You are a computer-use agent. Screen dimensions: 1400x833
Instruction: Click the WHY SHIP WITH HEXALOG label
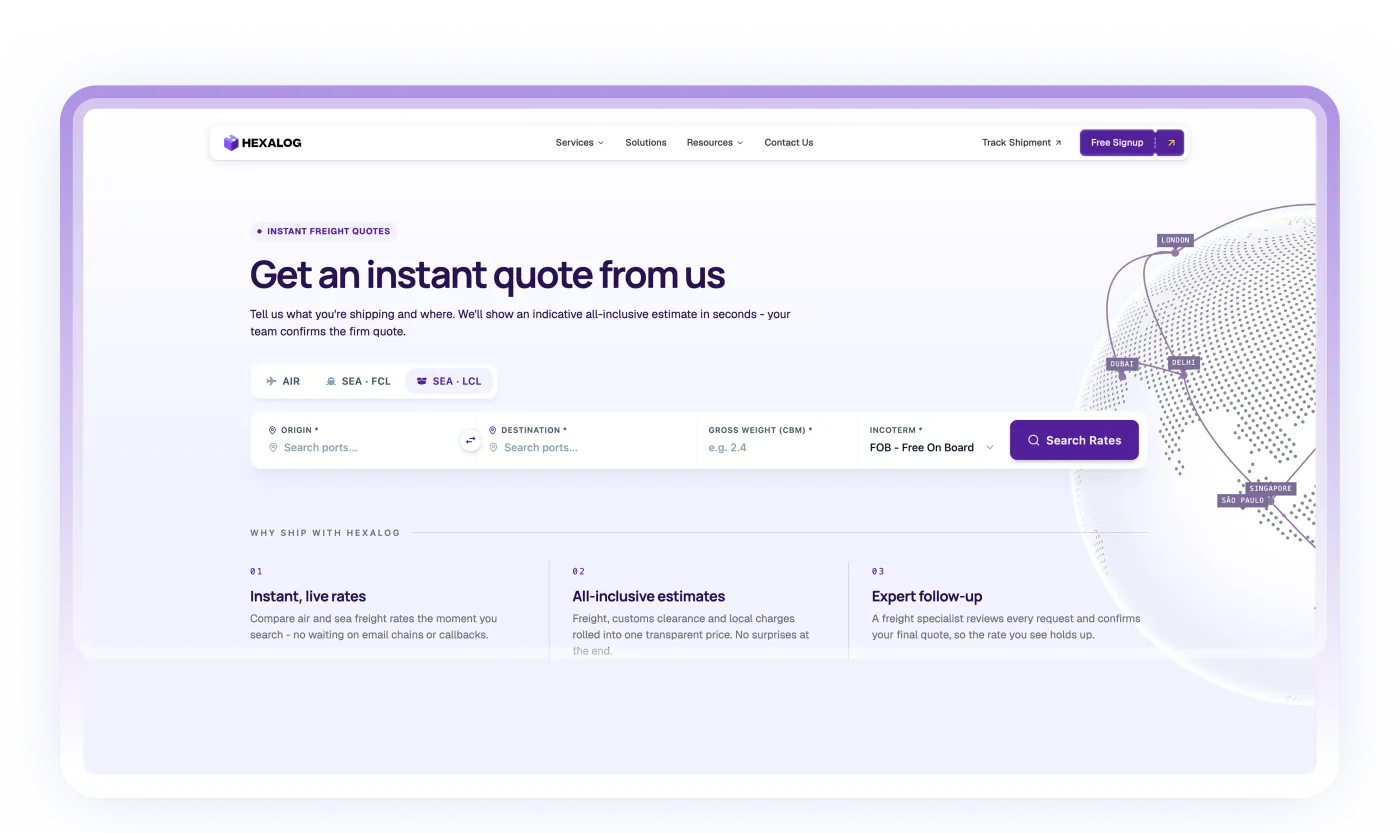[x=325, y=533]
